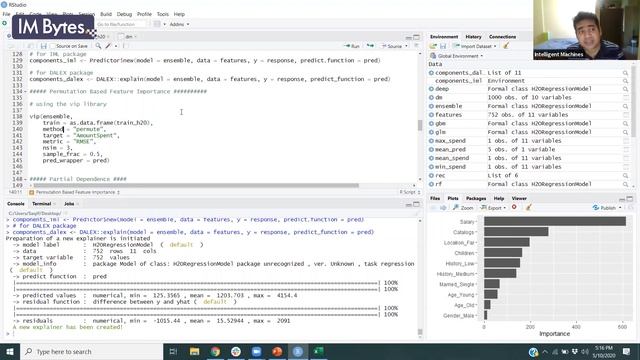Collapse the Partial Dependence code section
640x360 pixels.
click(25, 179)
